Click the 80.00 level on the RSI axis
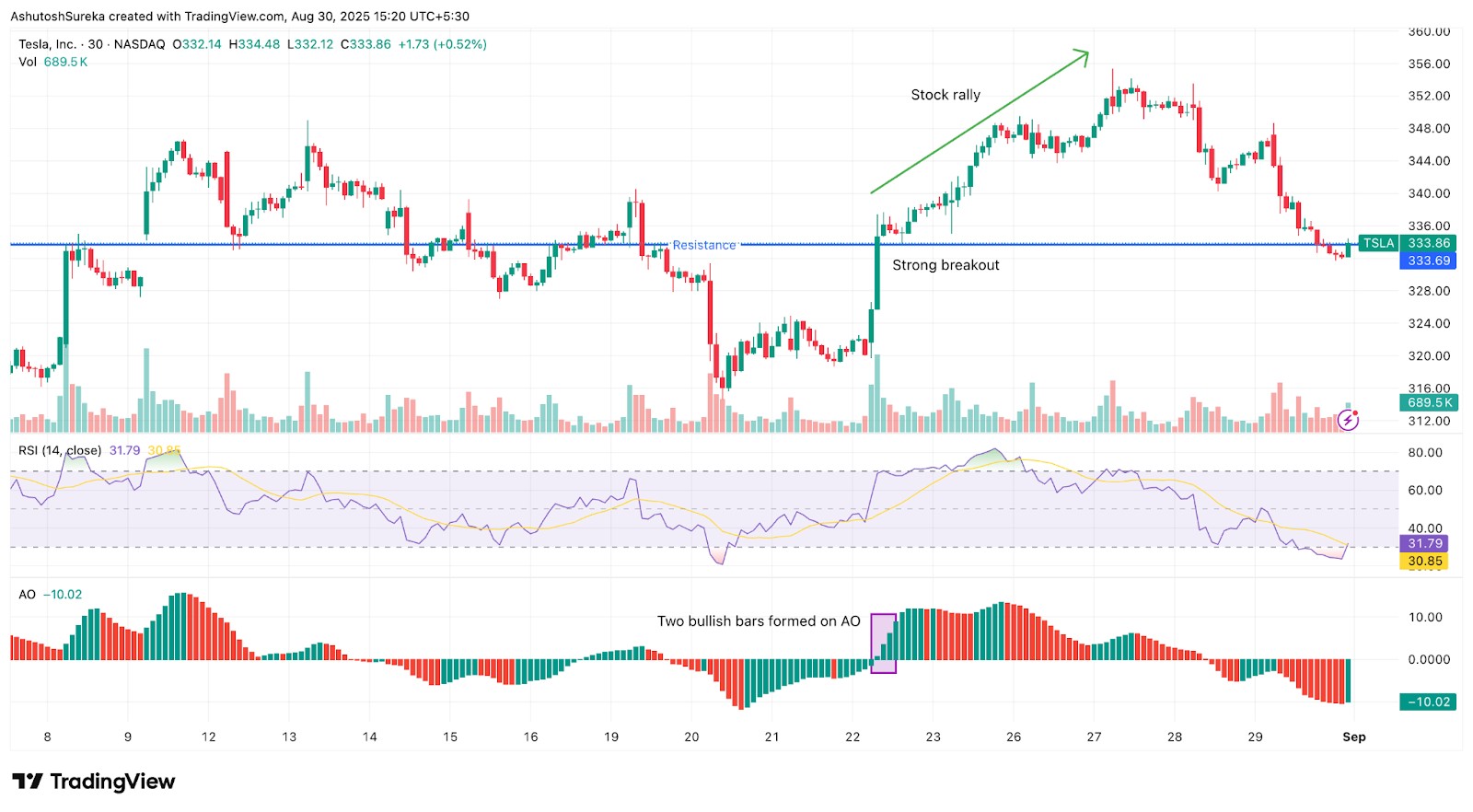 (x=1425, y=452)
